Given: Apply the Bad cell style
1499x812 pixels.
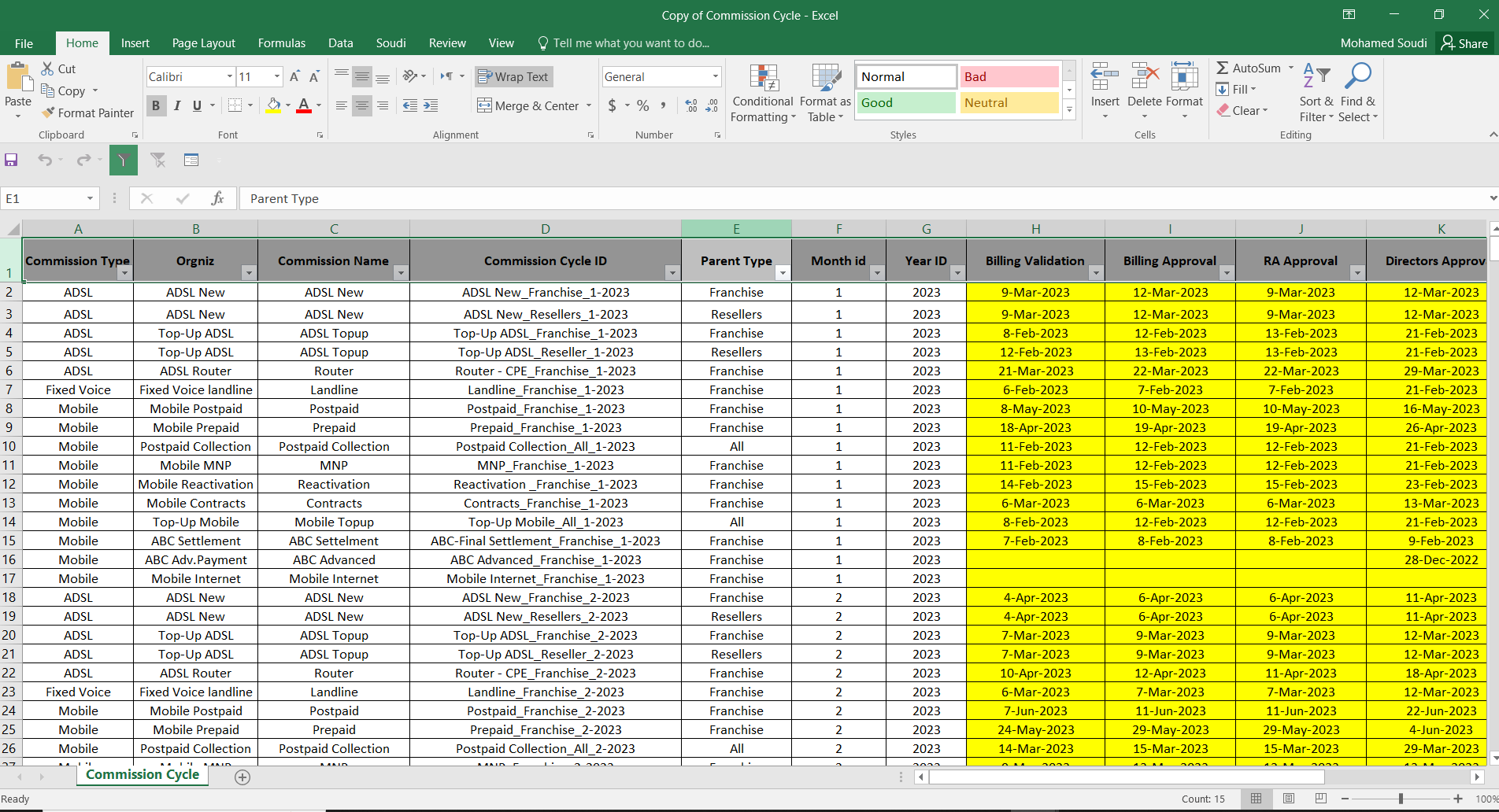Looking at the screenshot, I should click(1009, 76).
